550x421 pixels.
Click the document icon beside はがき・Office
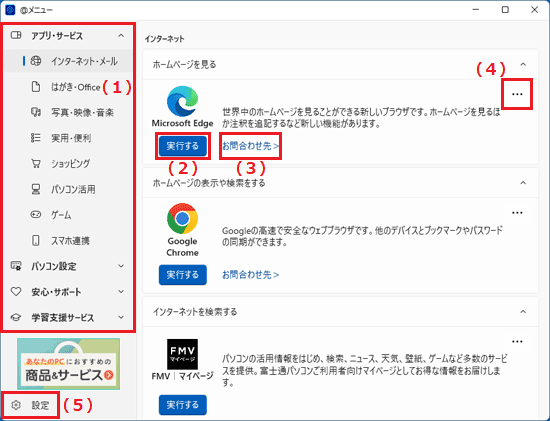[36, 87]
